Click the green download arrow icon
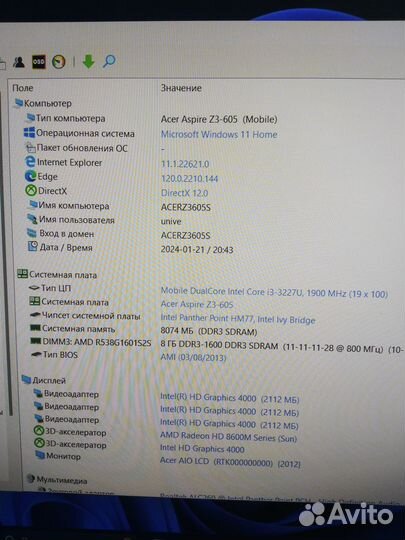This screenshot has height=540, width=405. [89, 61]
